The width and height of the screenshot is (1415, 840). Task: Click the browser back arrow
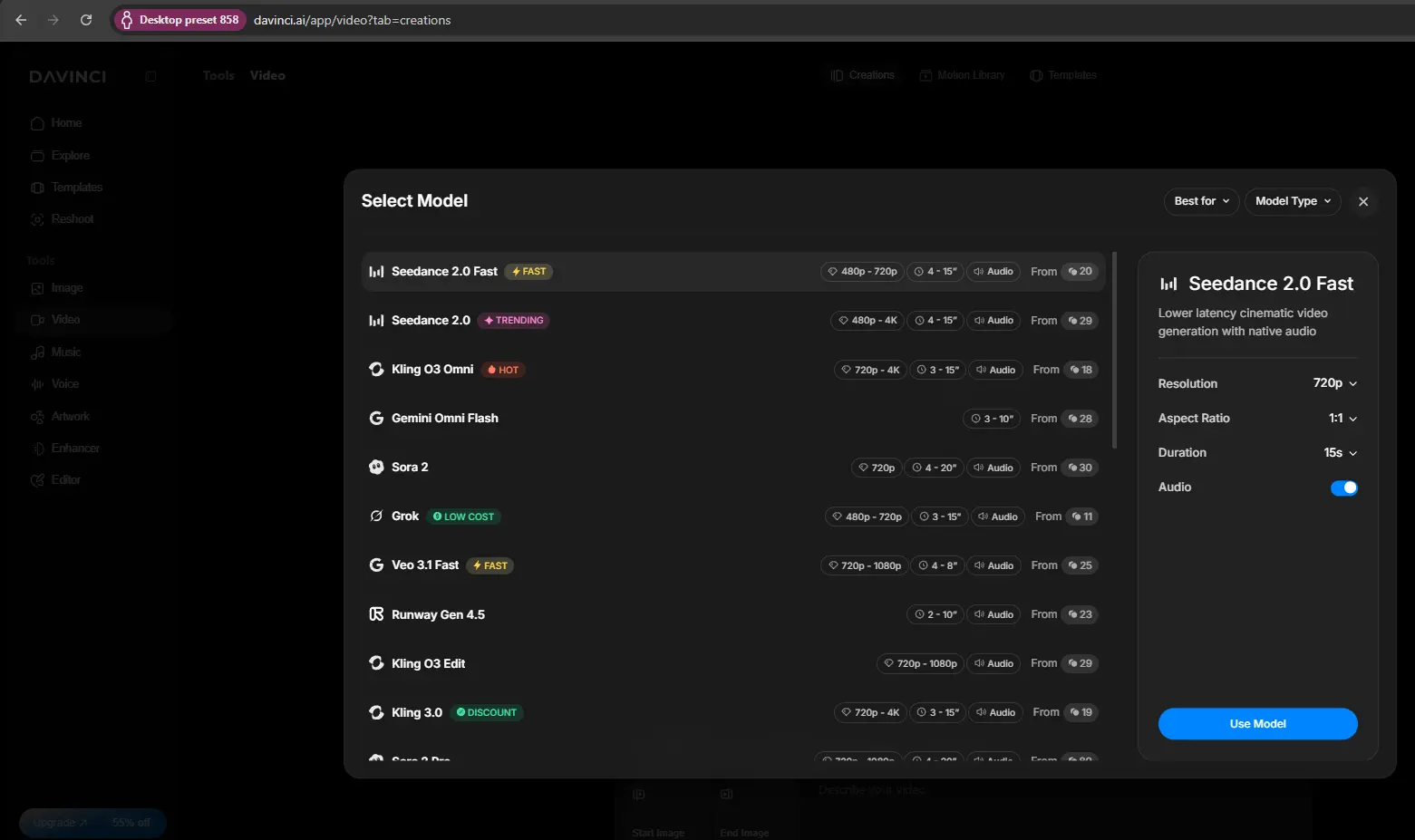(x=21, y=20)
